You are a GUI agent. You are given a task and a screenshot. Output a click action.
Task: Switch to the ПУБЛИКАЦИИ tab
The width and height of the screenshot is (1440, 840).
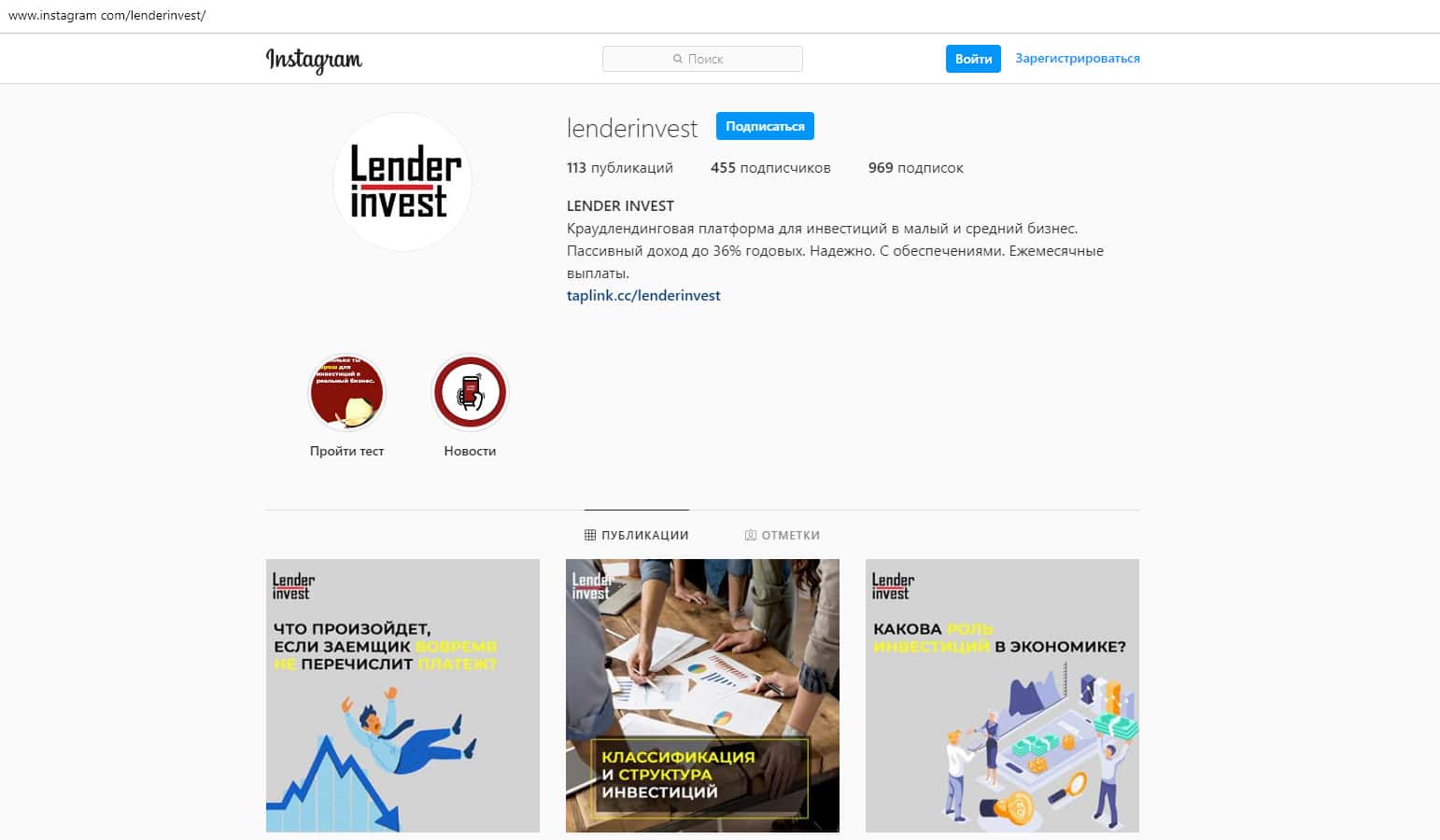(637, 535)
